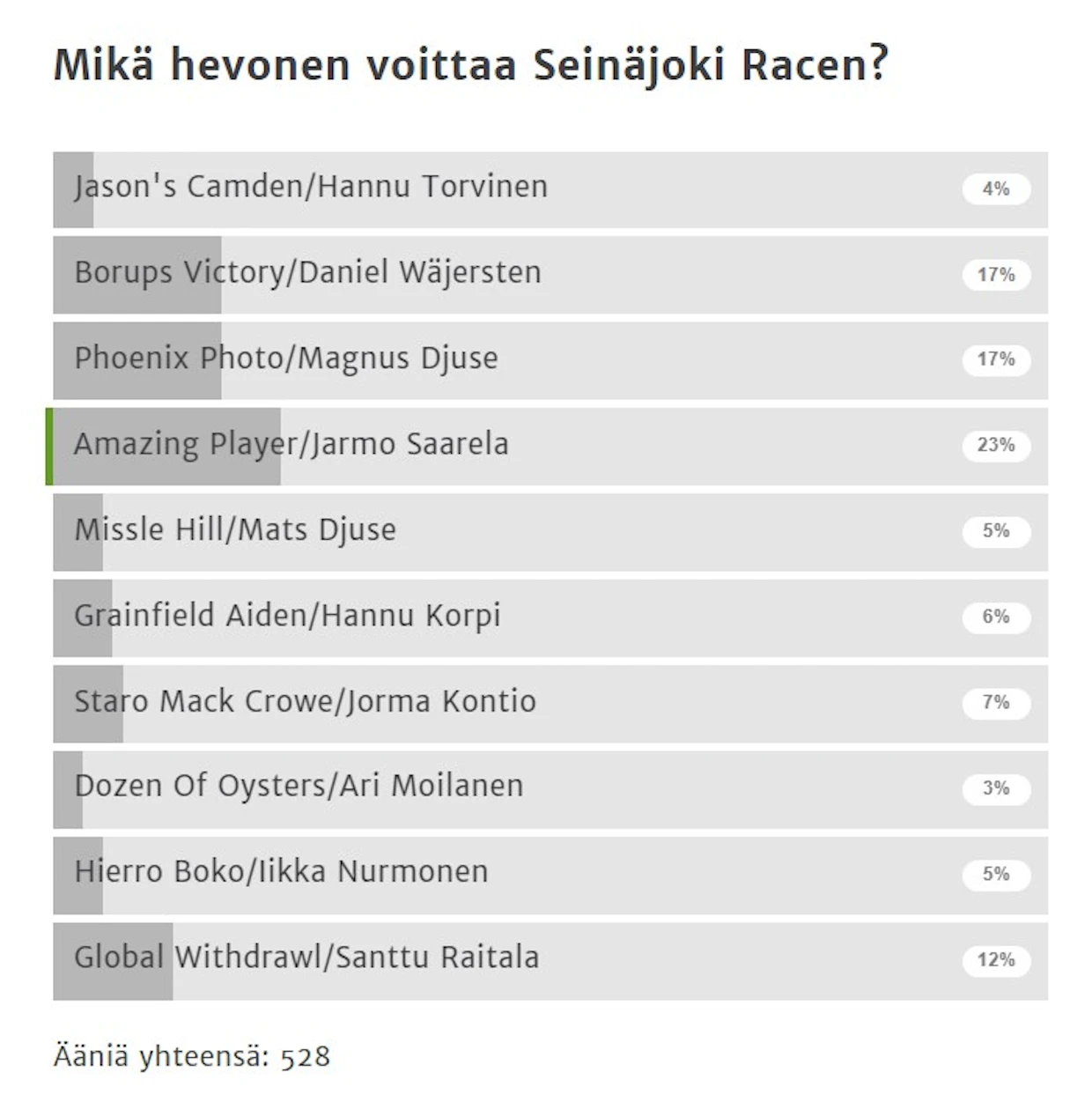Select Global Withdrawl/Santtu Raitala option
1092x1102 pixels.
tap(550, 960)
